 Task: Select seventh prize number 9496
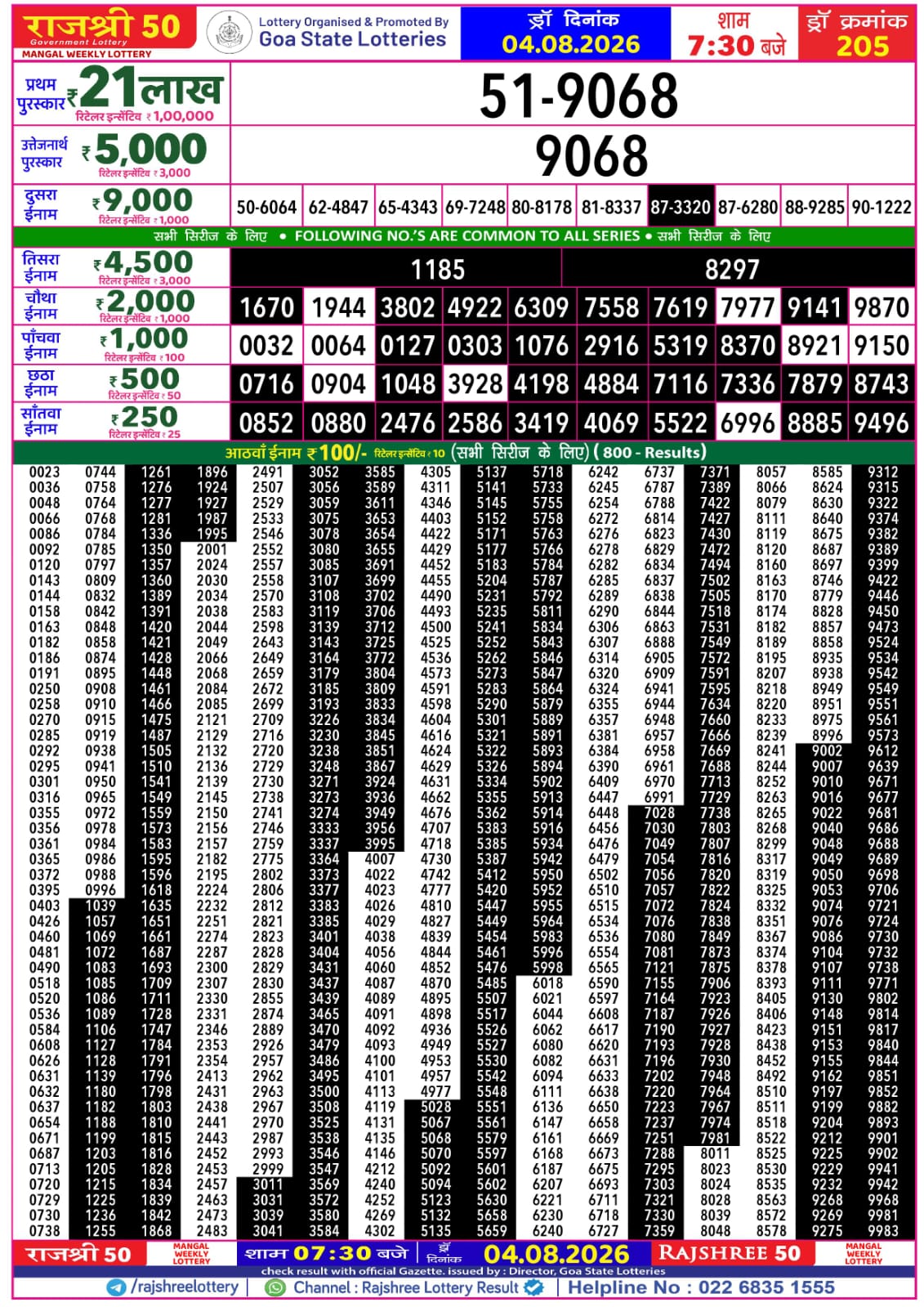[x=882, y=423]
